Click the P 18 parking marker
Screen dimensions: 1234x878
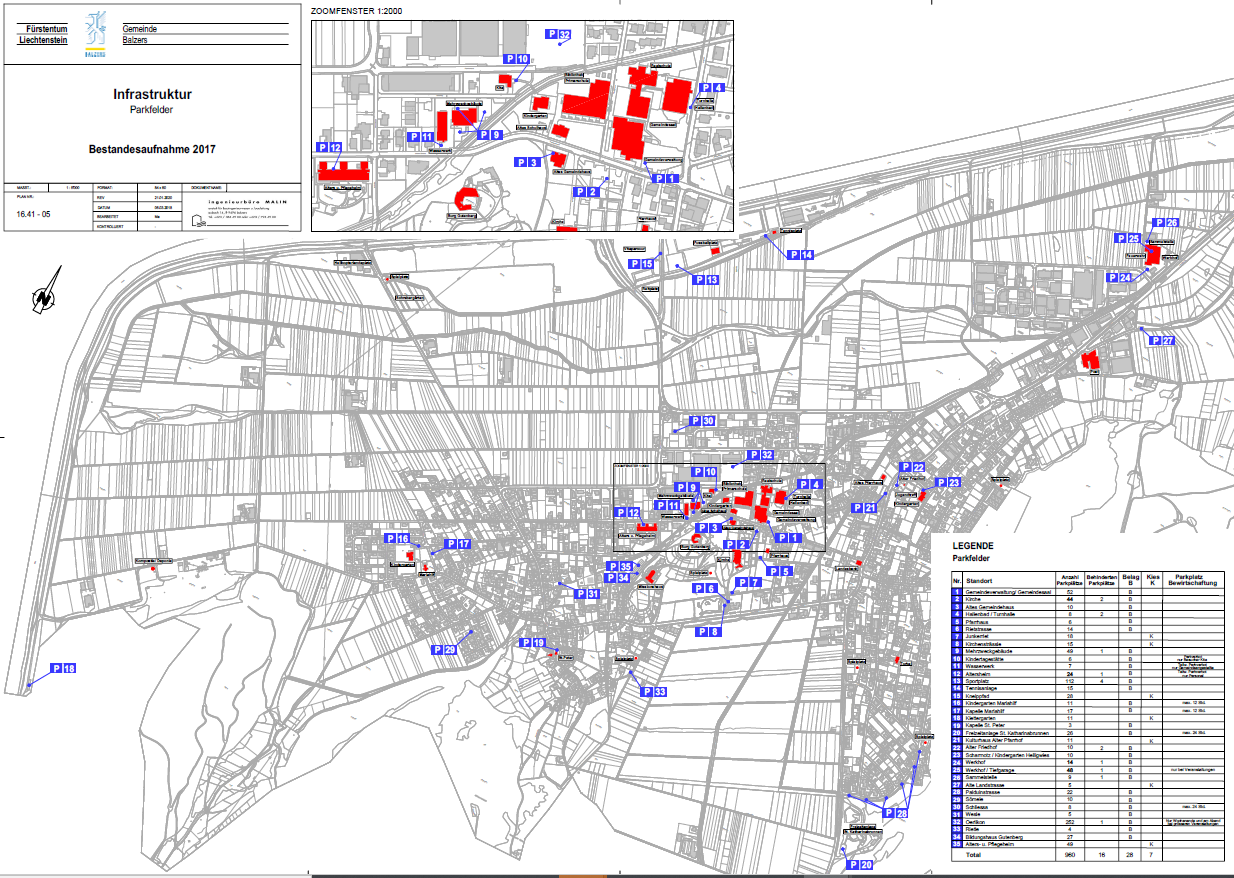63,668
